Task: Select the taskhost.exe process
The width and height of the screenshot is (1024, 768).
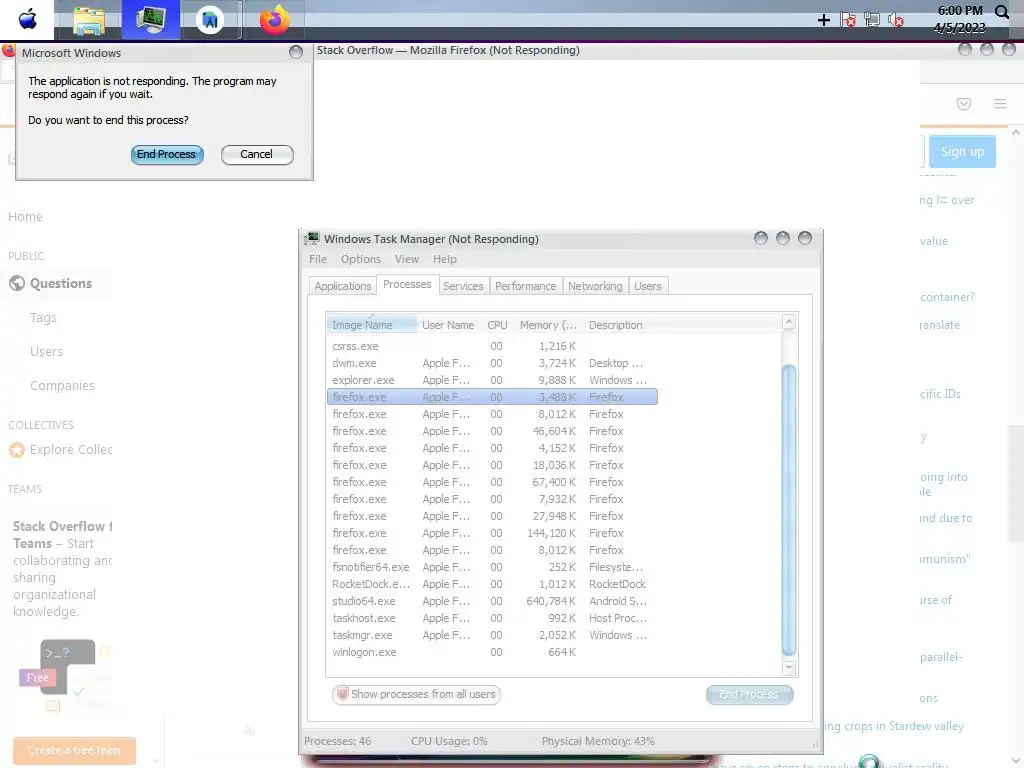Action: (492, 618)
